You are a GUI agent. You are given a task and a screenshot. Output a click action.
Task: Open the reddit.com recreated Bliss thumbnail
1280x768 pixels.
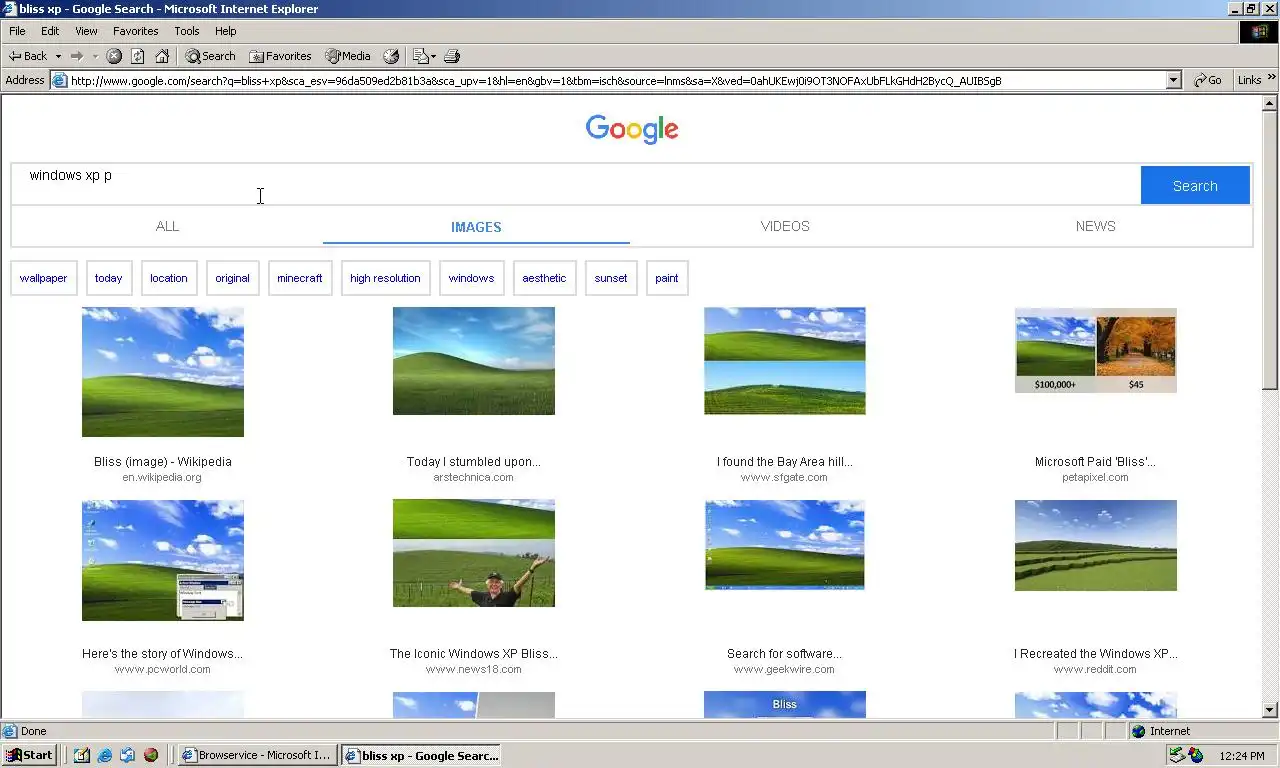1096,545
